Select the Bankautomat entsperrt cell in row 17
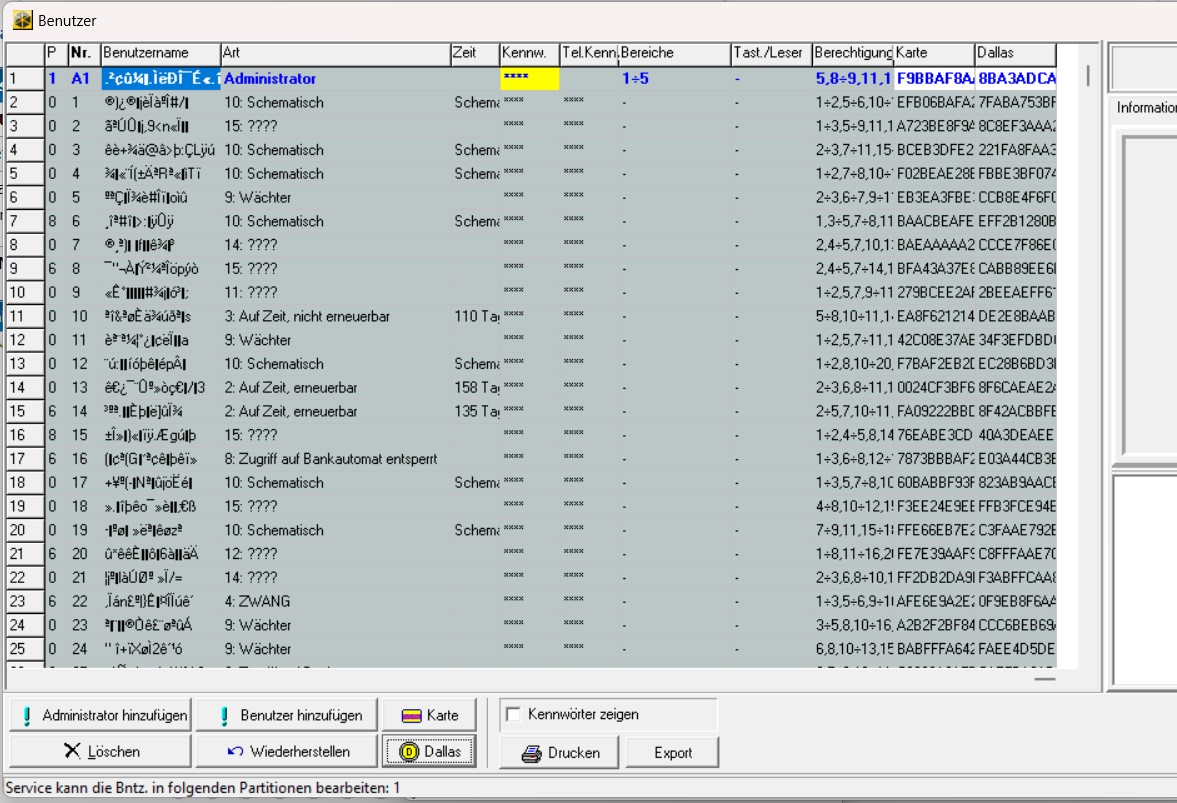Screen dimensions: 1177x803 pyautogui.click(x=334, y=458)
